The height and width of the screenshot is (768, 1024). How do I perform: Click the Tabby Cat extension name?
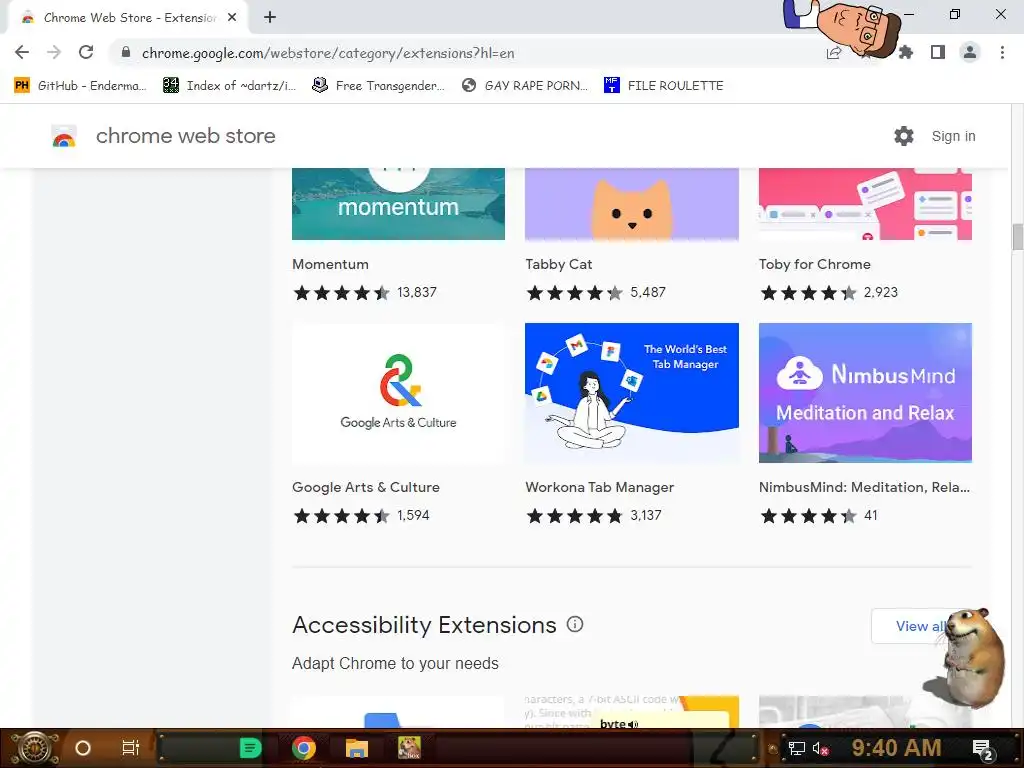coord(558,264)
